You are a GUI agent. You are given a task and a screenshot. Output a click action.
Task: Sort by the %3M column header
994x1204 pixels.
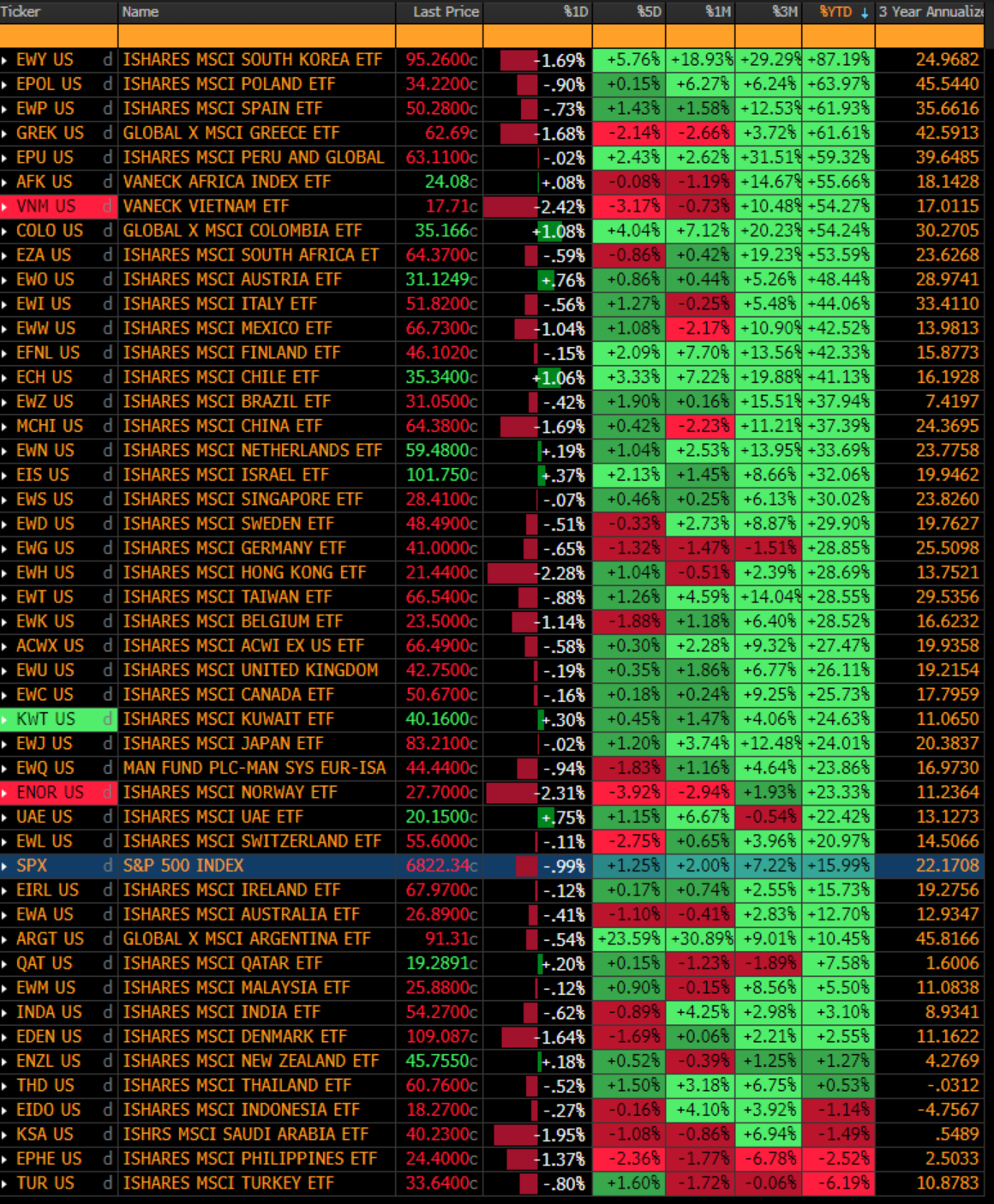[x=785, y=12]
